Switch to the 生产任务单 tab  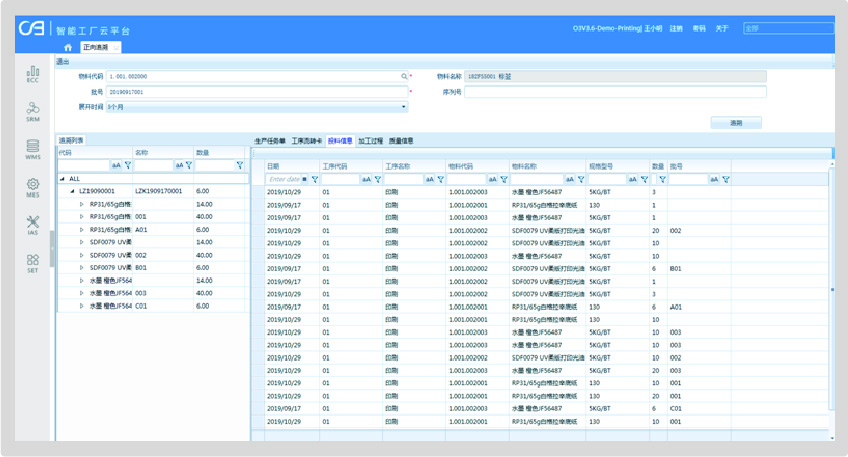(269, 141)
